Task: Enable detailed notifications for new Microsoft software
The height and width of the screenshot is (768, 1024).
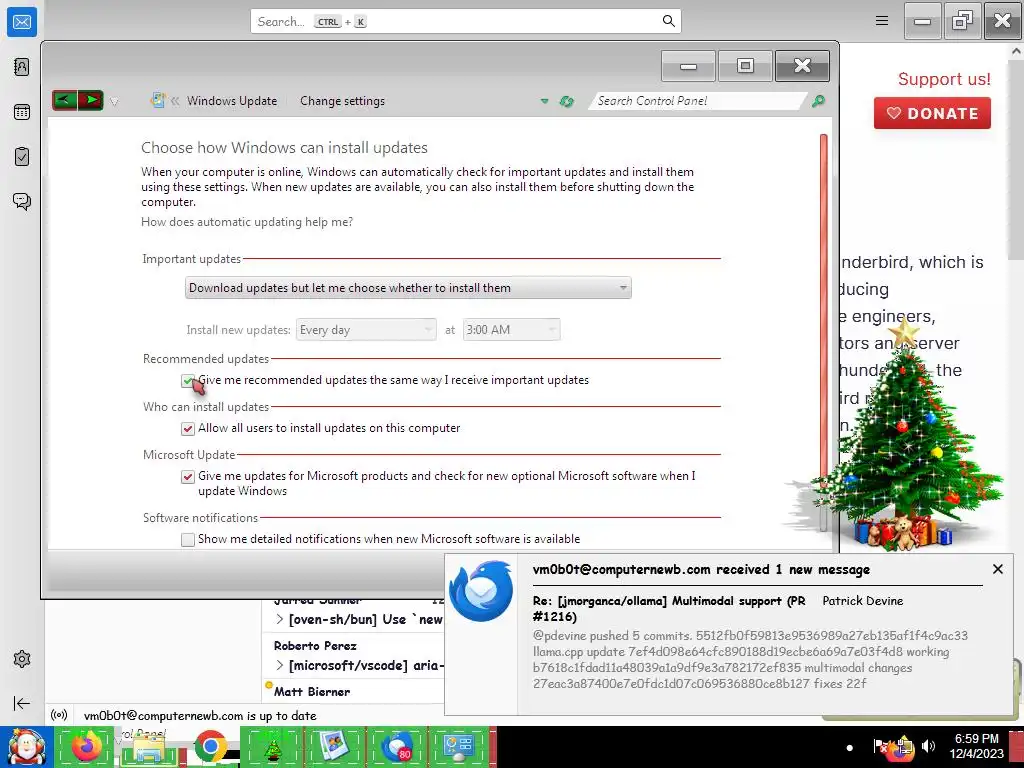Action: (188, 539)
